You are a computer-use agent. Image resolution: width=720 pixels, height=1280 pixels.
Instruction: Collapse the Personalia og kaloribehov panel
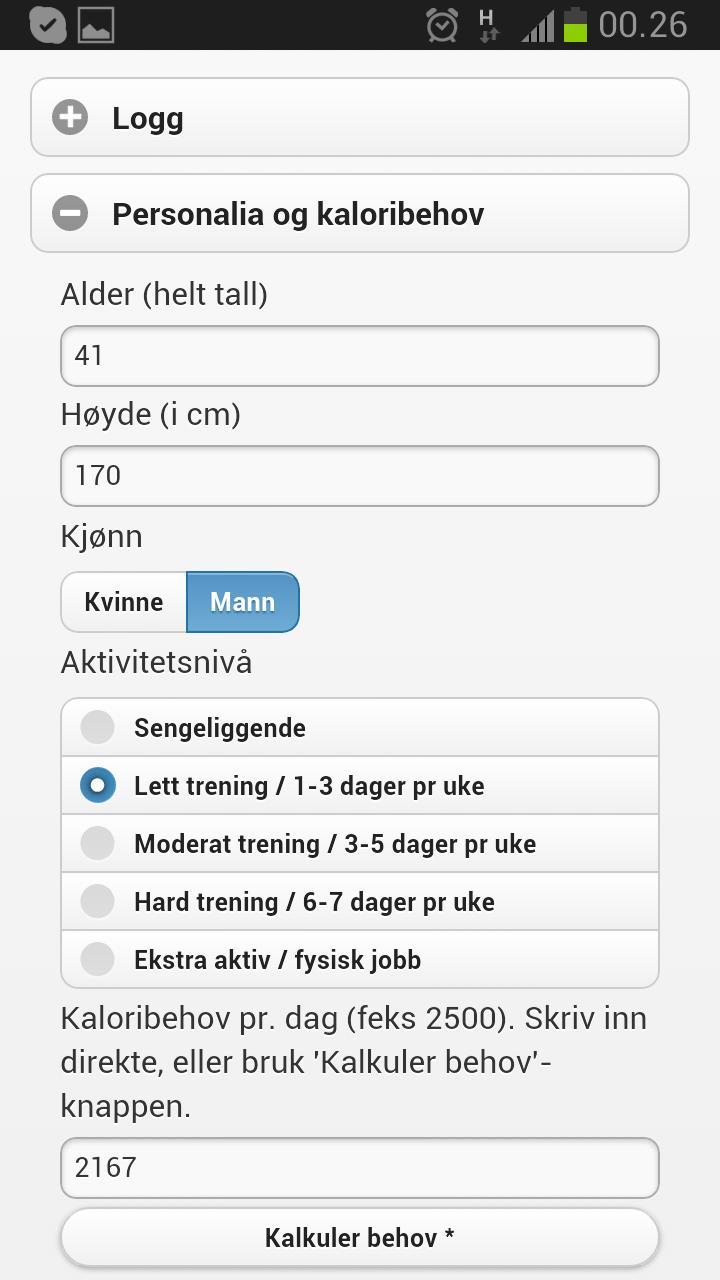tap(360, 213)
